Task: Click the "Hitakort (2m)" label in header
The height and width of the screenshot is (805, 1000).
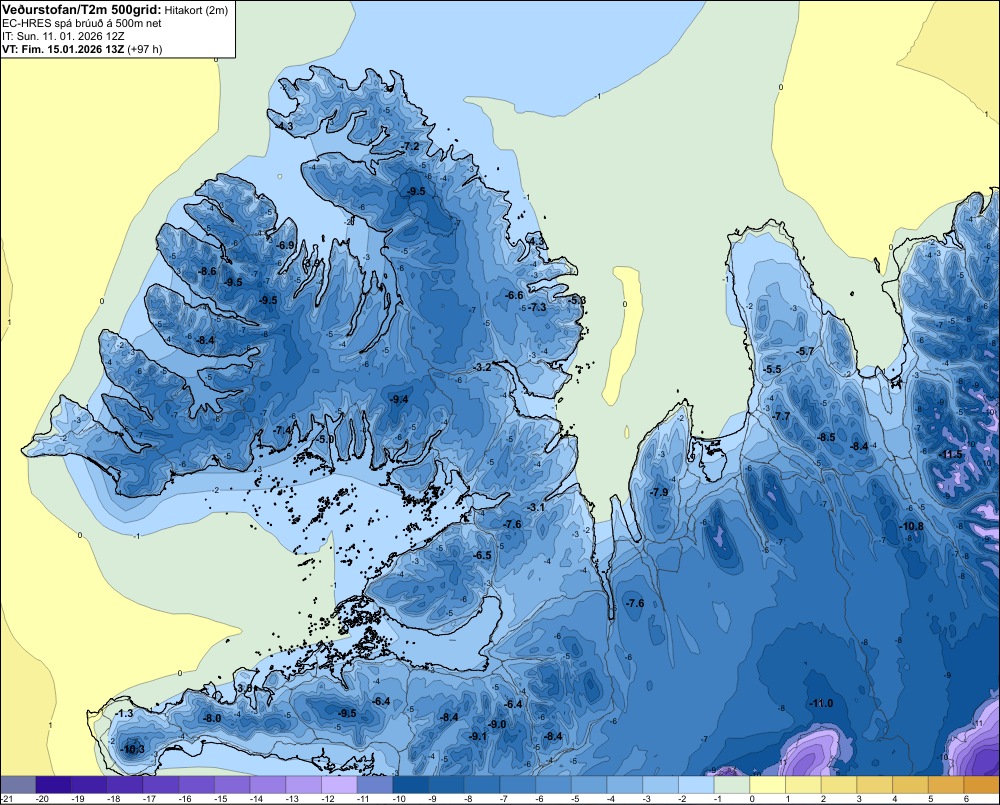Action: pyautogui.click(x=196, y=10)
